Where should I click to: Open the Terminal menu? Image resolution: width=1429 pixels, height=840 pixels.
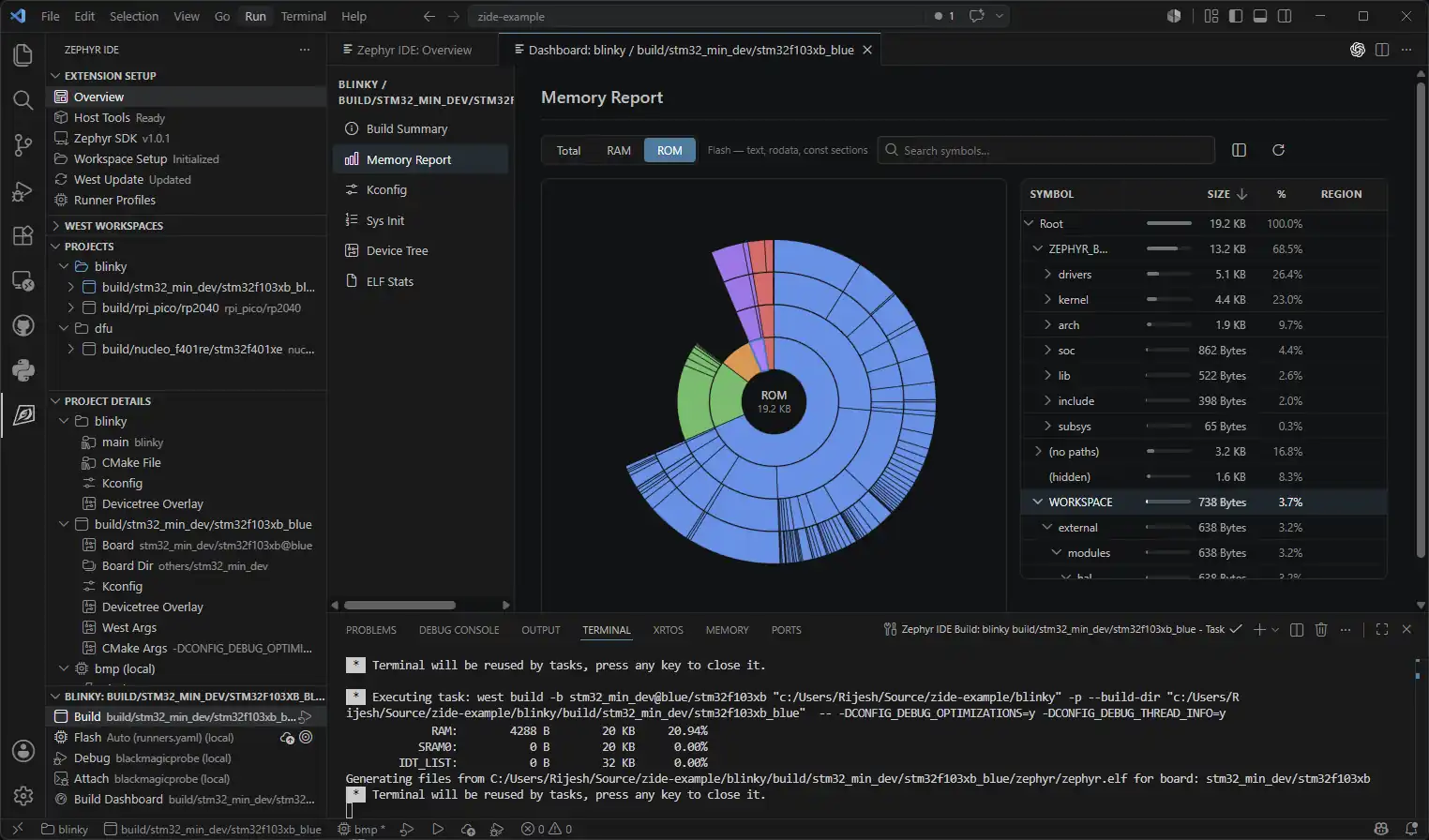304,16
